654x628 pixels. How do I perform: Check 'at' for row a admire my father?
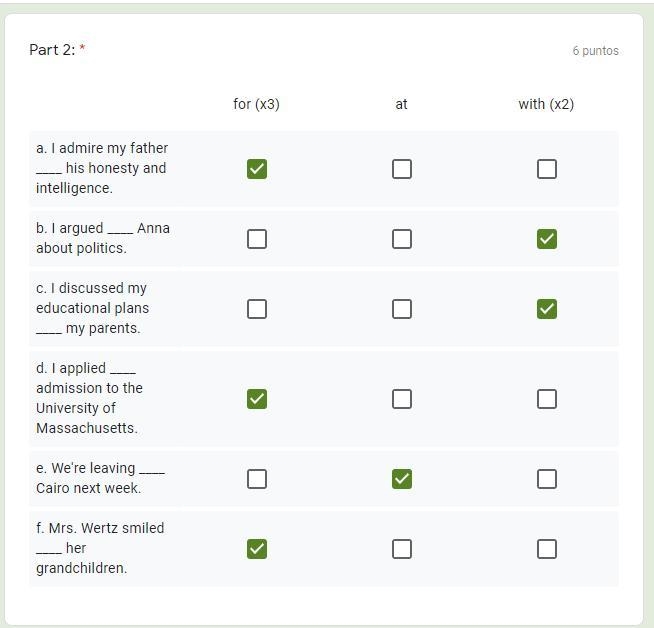[x=402, y=169]
